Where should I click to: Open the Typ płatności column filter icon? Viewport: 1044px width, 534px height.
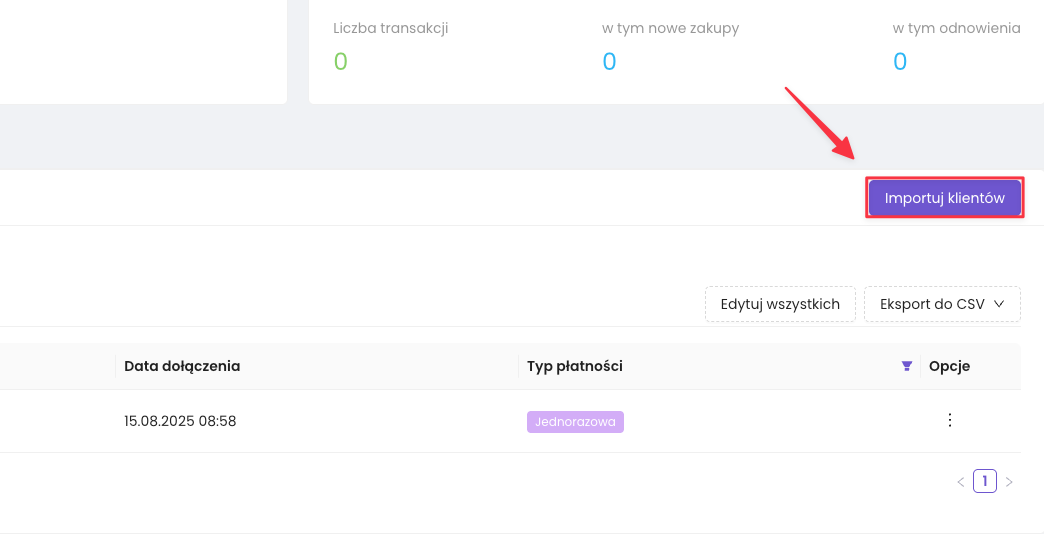906,367
